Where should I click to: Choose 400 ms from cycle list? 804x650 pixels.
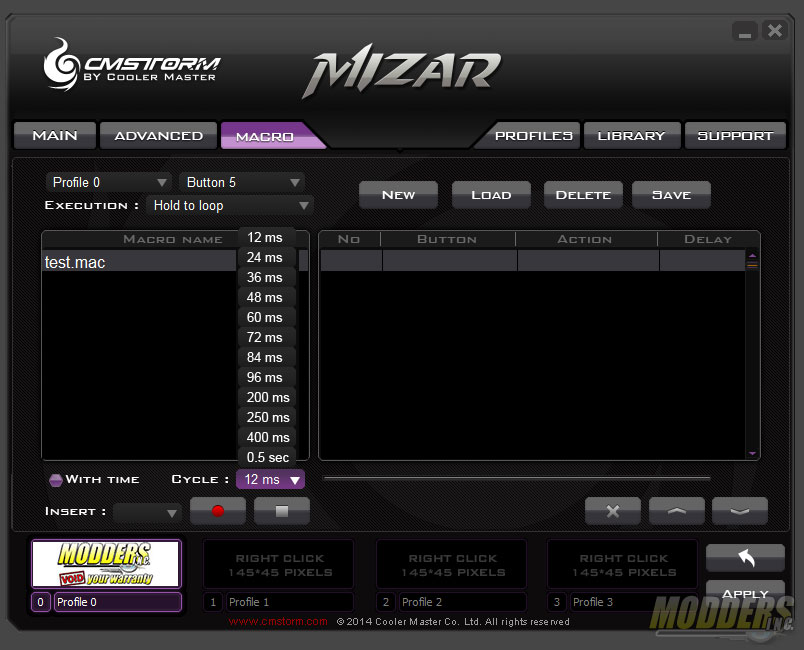[x=267, y=437]
